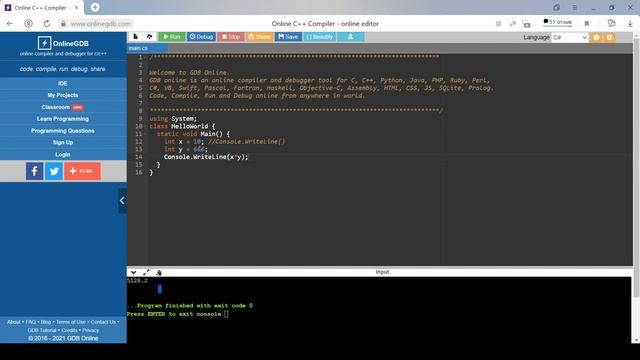Click the upload file icon next to new file
640x360 pixels.
149,37
